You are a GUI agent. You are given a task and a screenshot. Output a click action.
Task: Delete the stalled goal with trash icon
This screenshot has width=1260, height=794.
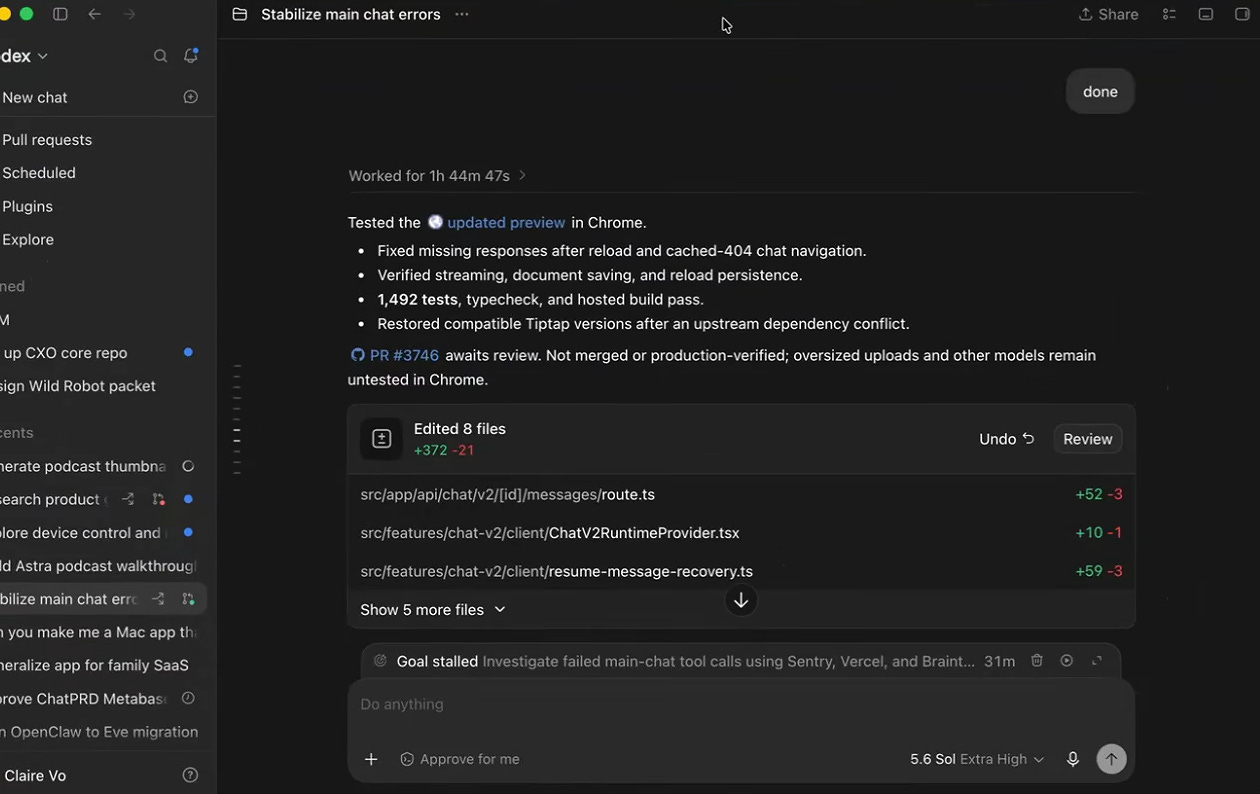[x=1037, y=661]
